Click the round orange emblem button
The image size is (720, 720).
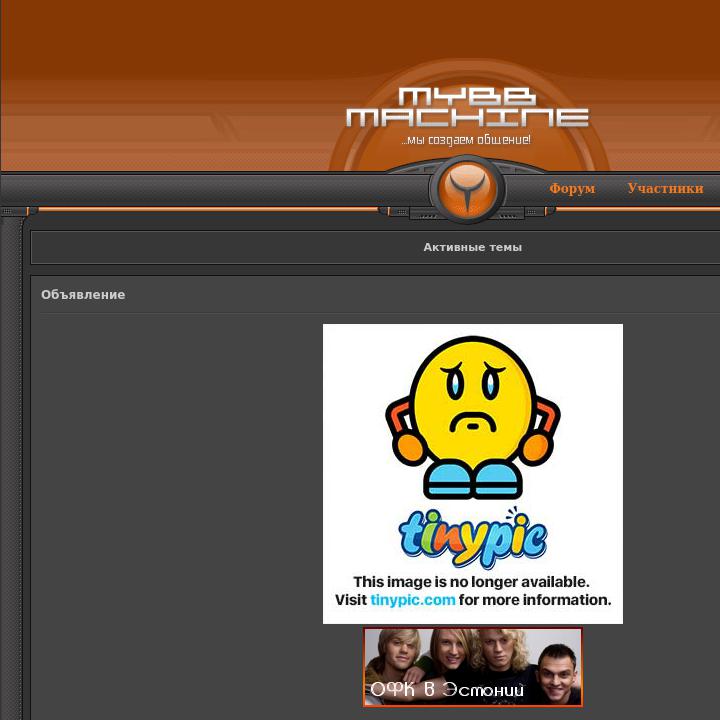pyautogui.click(x=467, y=189)
